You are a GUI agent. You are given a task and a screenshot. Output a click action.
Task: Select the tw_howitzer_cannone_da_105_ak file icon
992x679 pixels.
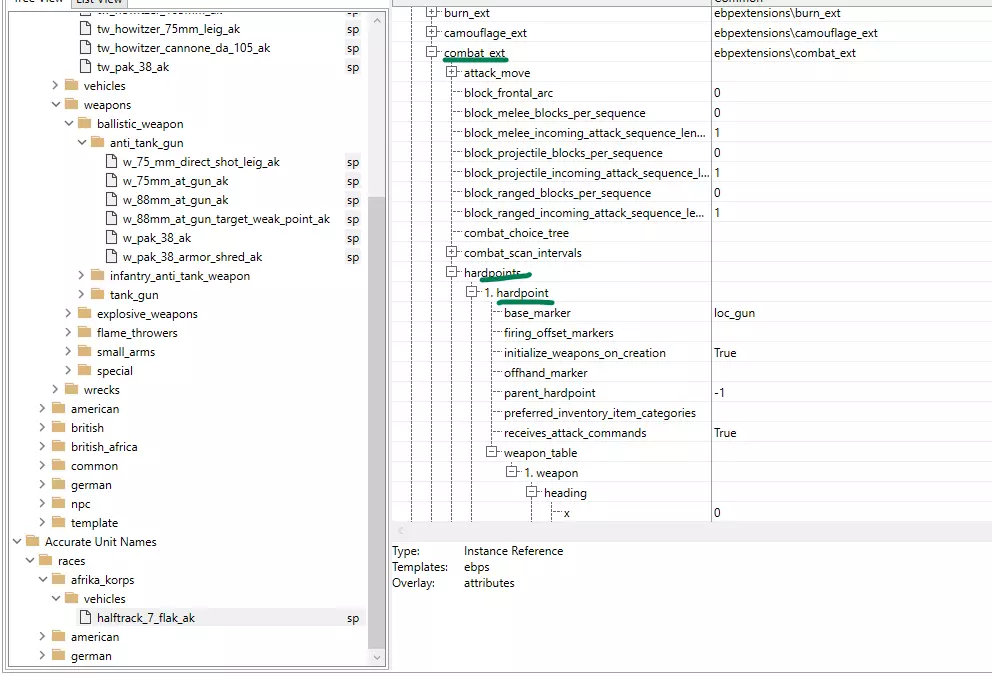click(x=85, y=47)
